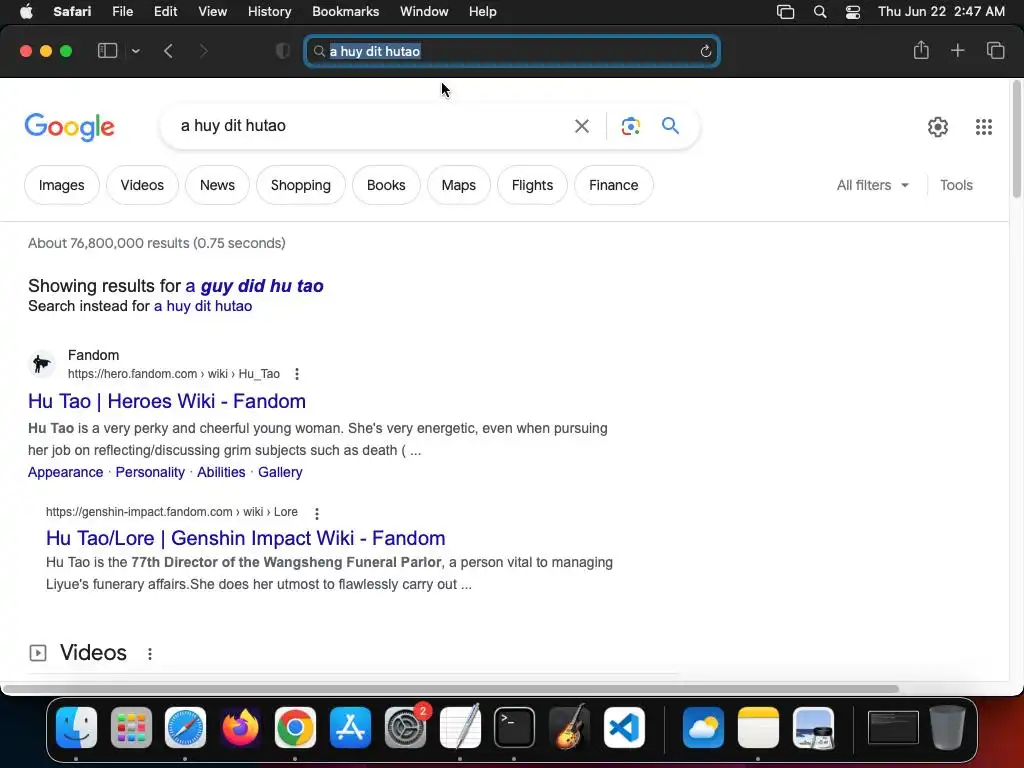
Task: Open more options for genshin-impact.fandom.com result
Action: click(x=317, y=513)
